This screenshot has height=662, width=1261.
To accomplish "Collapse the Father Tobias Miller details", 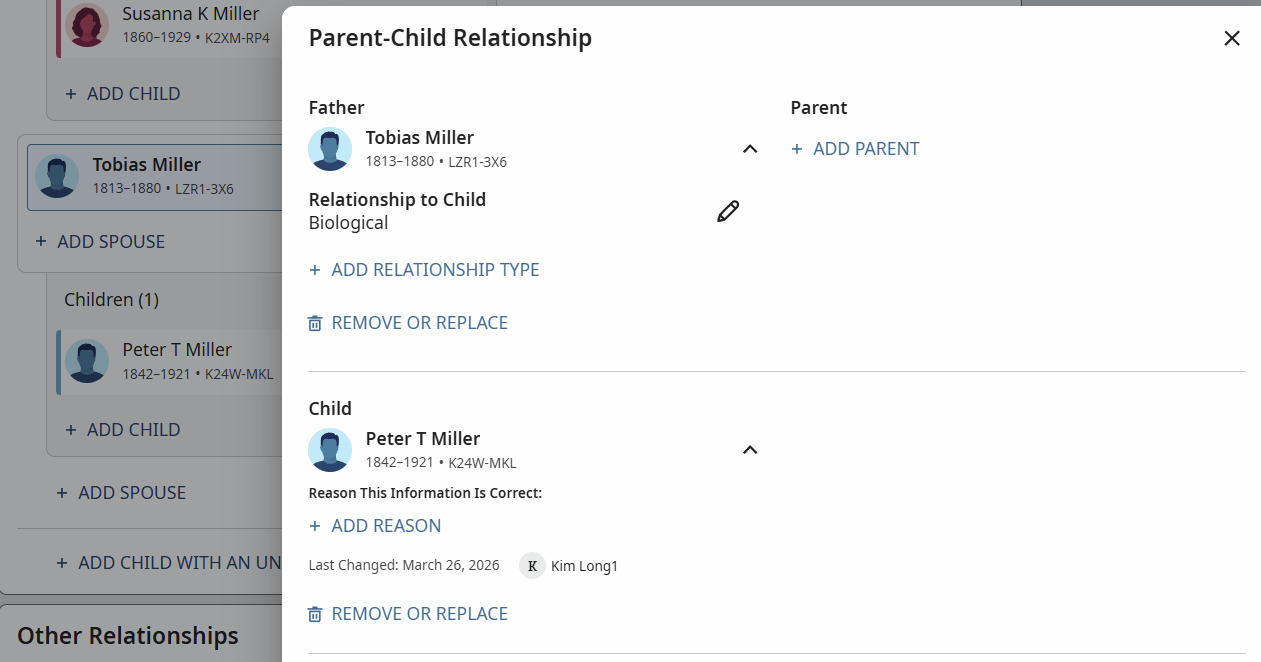I will click(750, 149).
